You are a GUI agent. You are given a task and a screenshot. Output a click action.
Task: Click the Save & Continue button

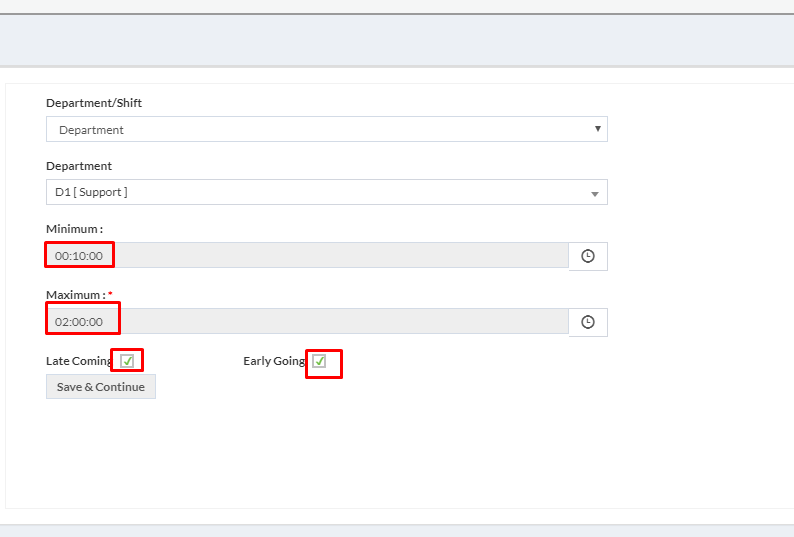(101, 387)
